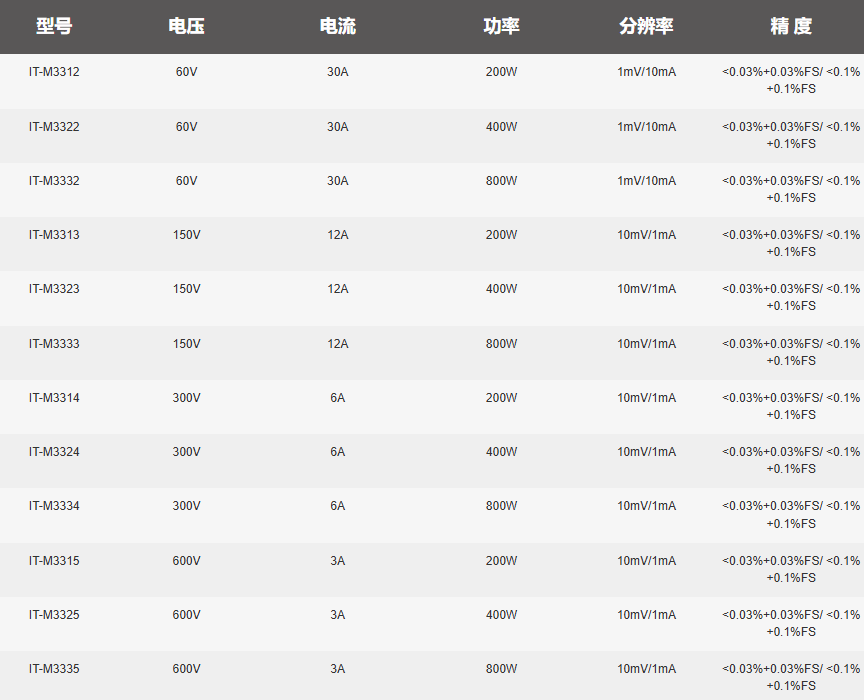Click the 电压 column header

point(186,26)
